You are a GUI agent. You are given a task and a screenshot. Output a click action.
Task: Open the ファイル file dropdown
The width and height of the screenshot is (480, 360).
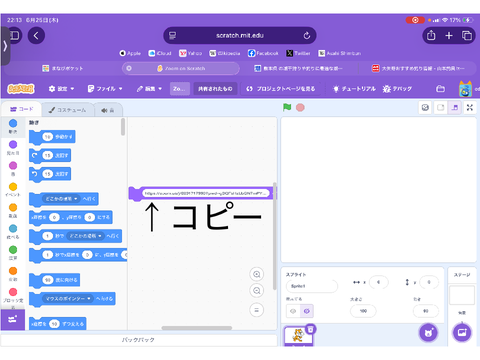[105, 89]
